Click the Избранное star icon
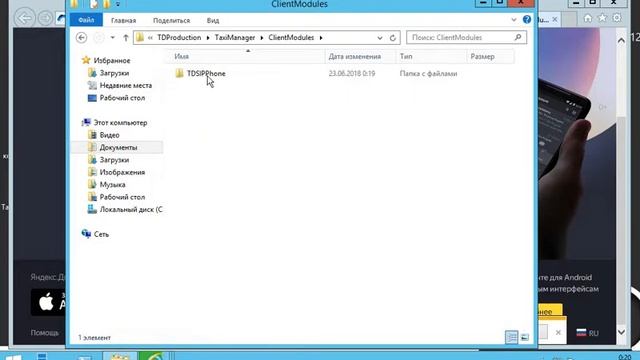 pos(86,60)
